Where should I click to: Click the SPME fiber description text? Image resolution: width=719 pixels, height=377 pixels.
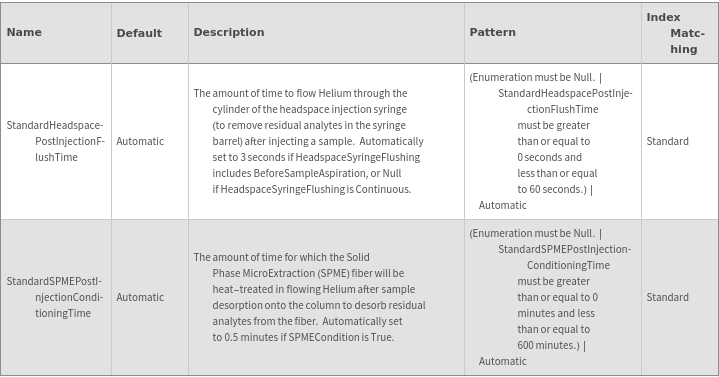pyautogui.click(x=310, y=297)
